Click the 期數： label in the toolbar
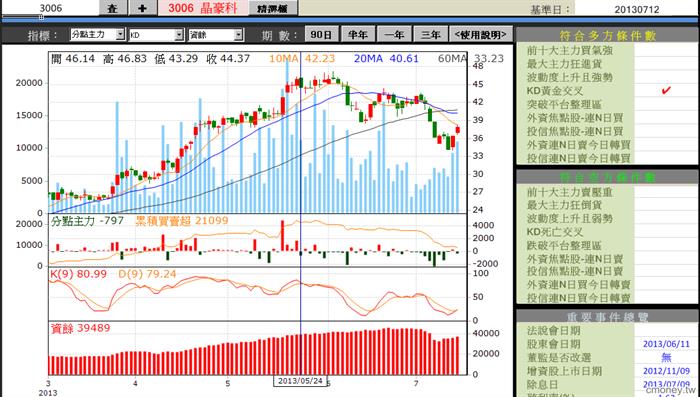 (279, 35)
